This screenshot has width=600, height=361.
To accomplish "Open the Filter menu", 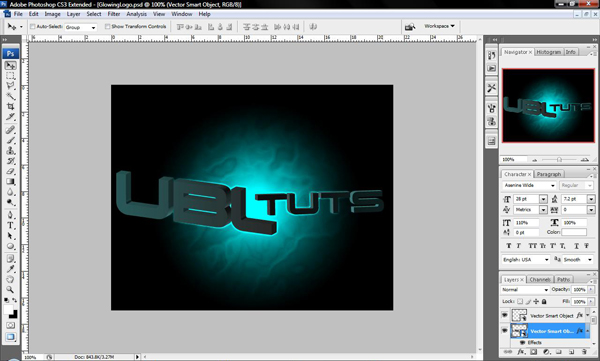I will point(114,14).
